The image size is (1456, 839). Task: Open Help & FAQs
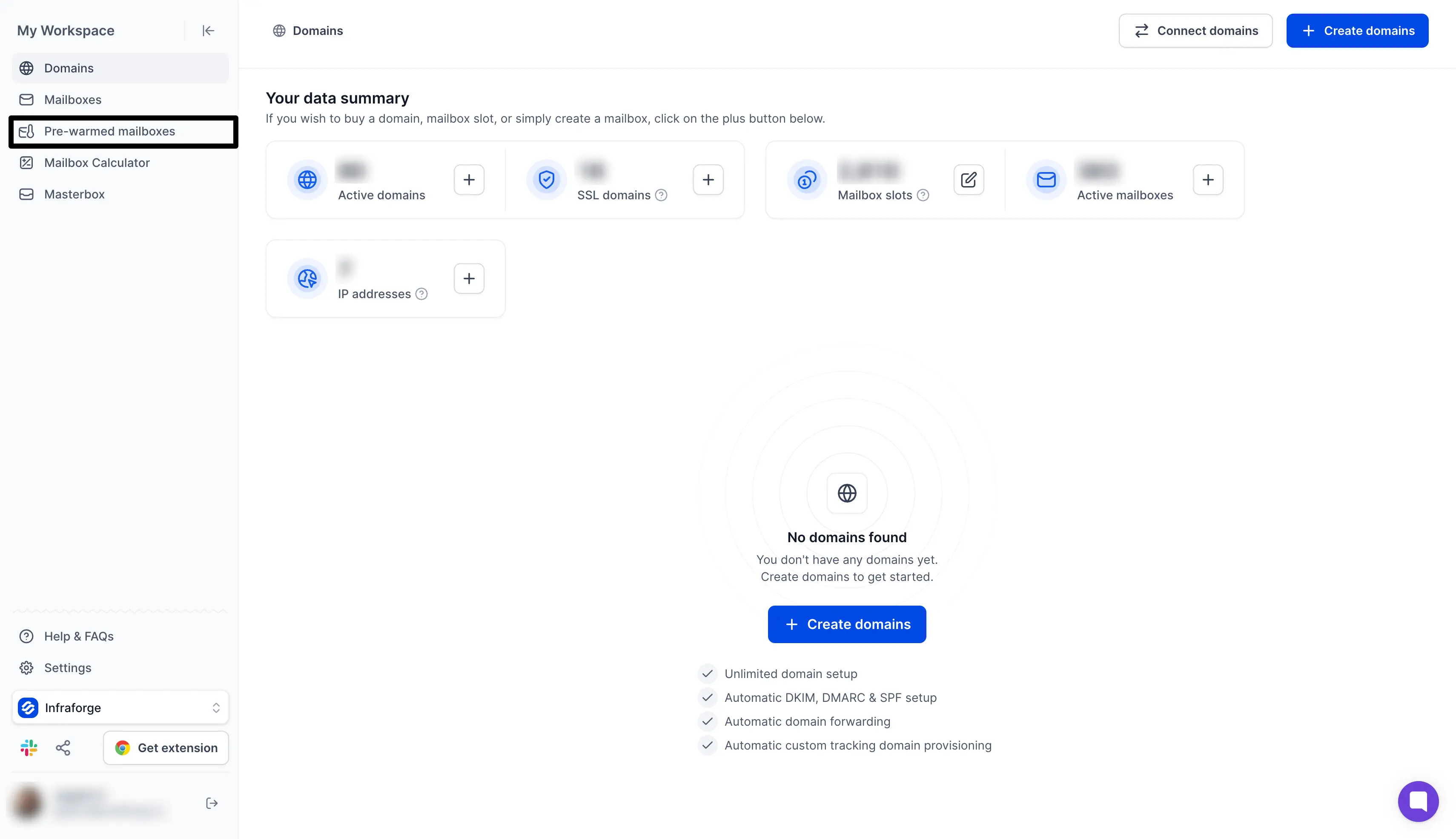coord(120,636)
